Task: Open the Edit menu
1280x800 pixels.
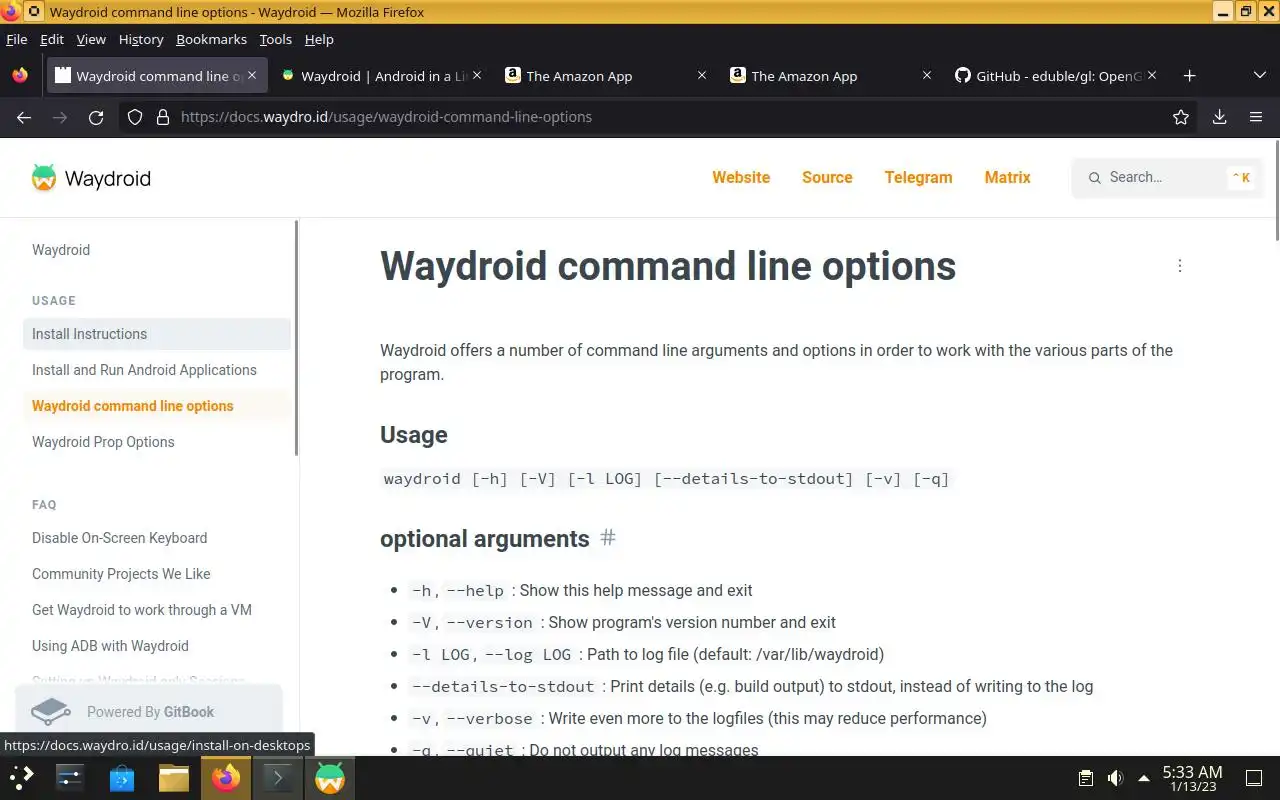Action: [x=52, y=39]
